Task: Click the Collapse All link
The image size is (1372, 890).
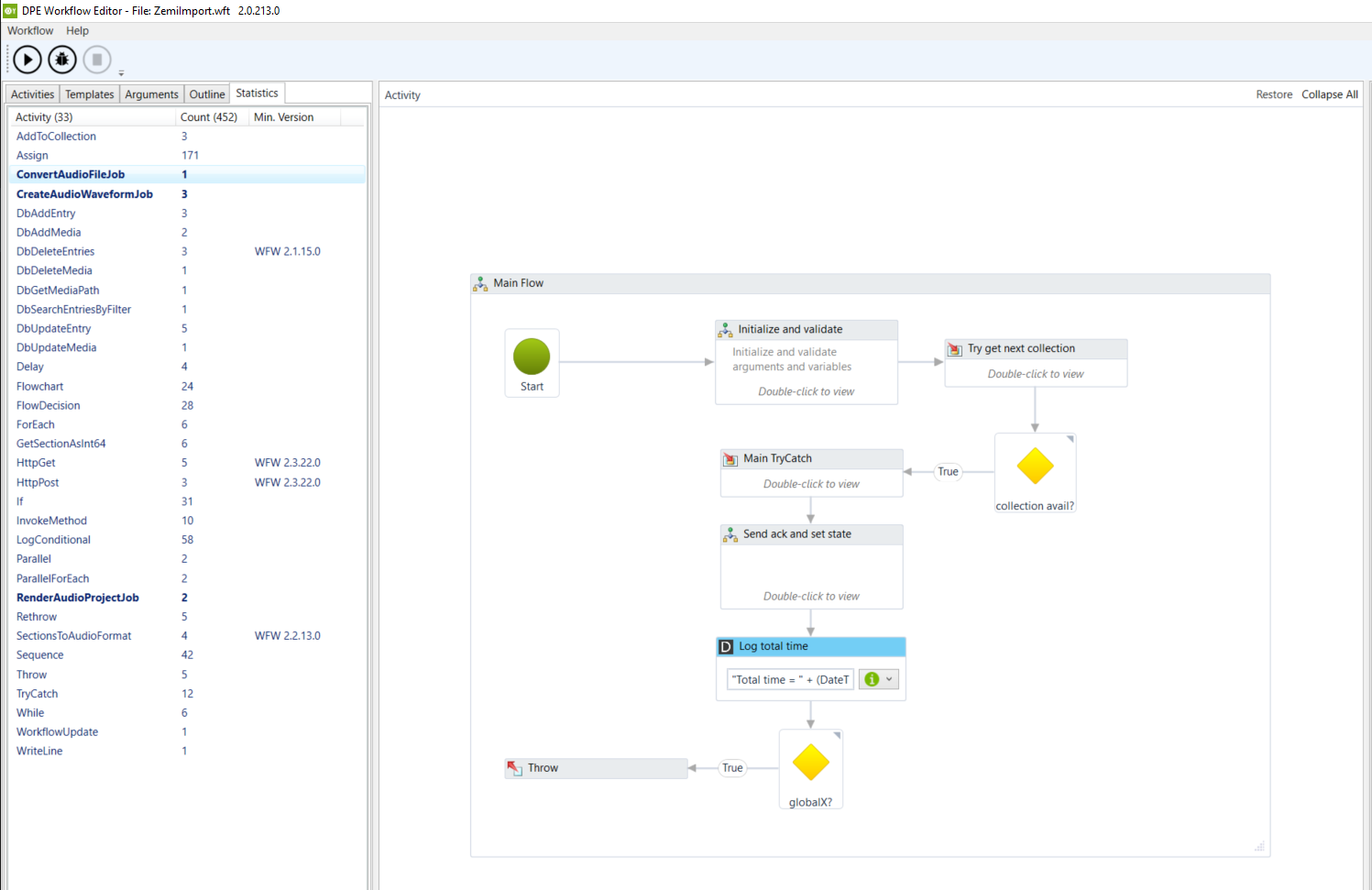Action: tap(1329, 94)
